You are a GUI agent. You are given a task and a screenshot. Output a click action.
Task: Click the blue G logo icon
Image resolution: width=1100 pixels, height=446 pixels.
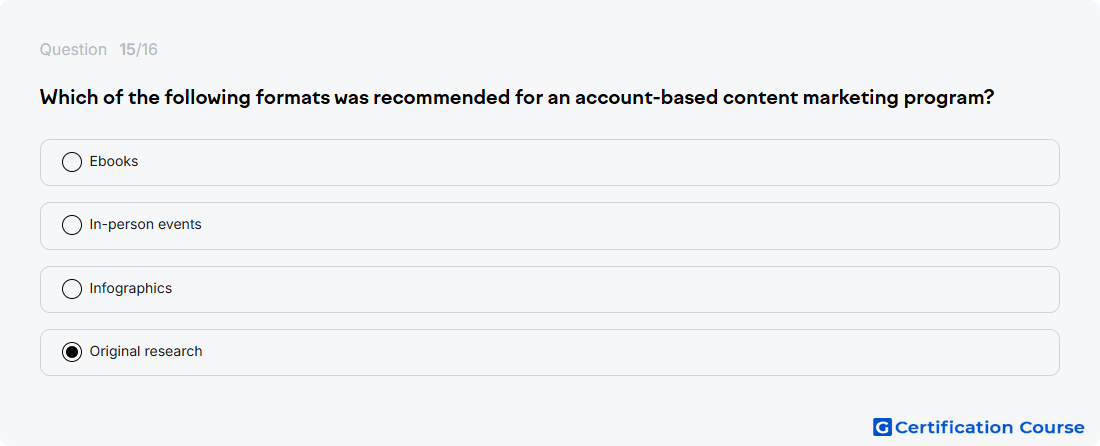click(x=882, y=427)
